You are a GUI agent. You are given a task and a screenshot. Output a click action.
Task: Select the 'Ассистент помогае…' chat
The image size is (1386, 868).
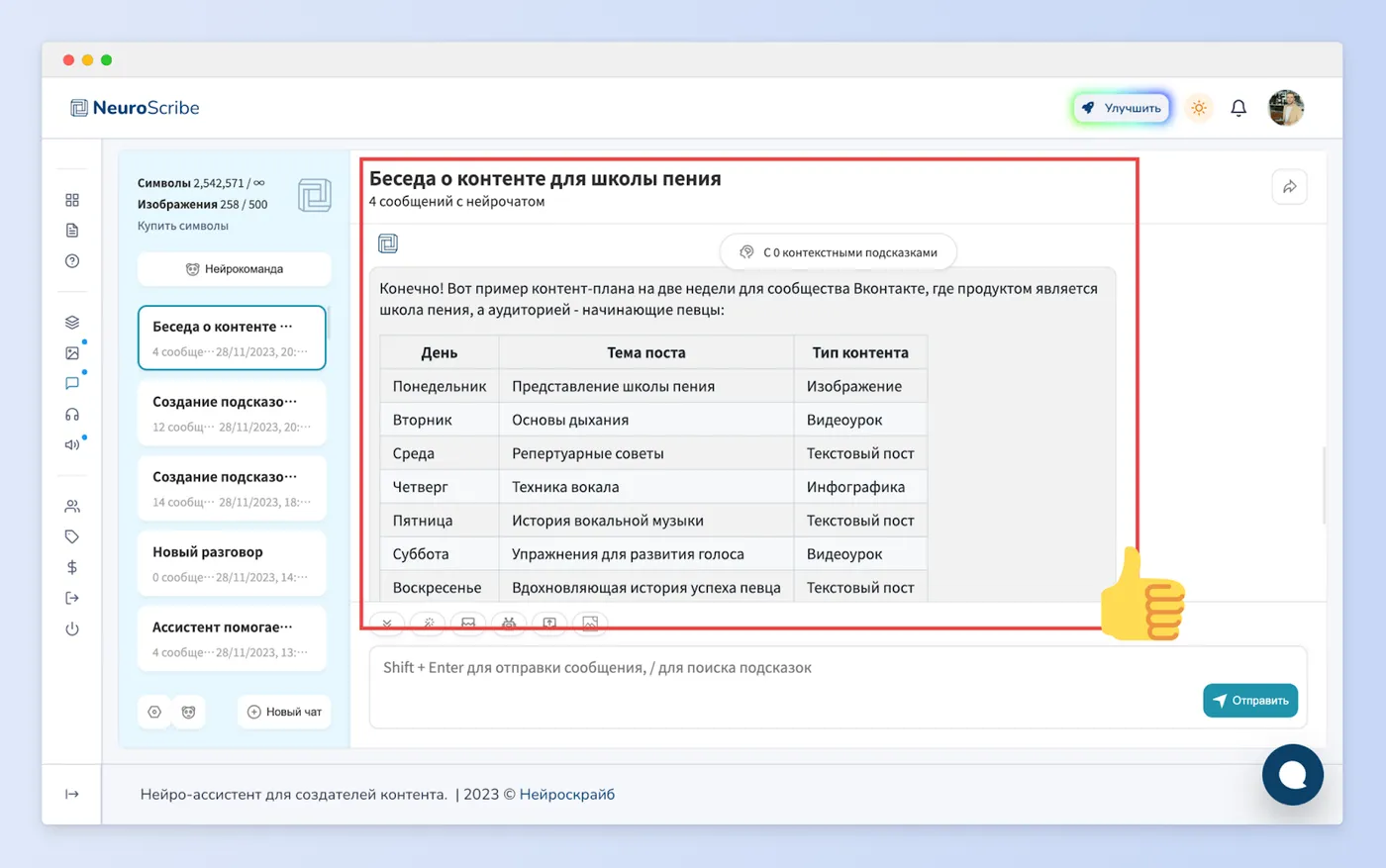(x=232, y=638)
